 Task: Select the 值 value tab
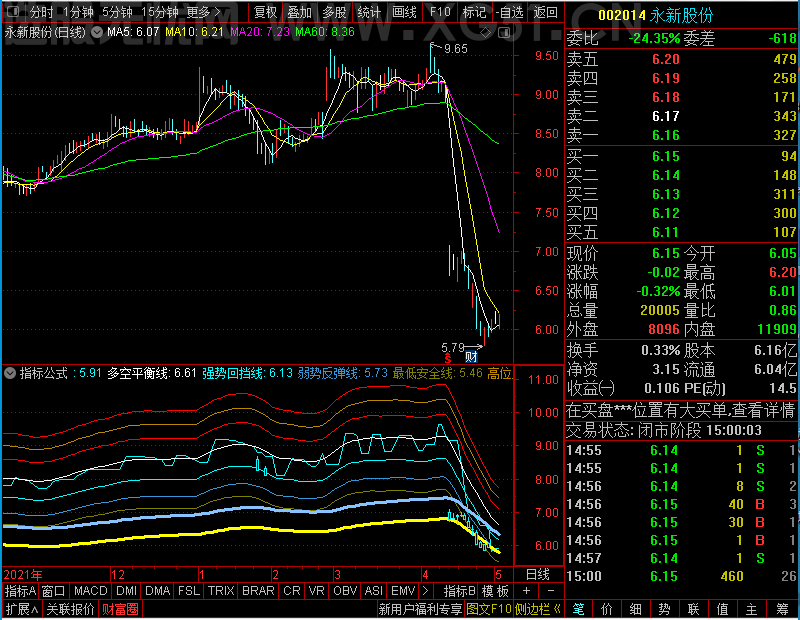click(722, 609)
